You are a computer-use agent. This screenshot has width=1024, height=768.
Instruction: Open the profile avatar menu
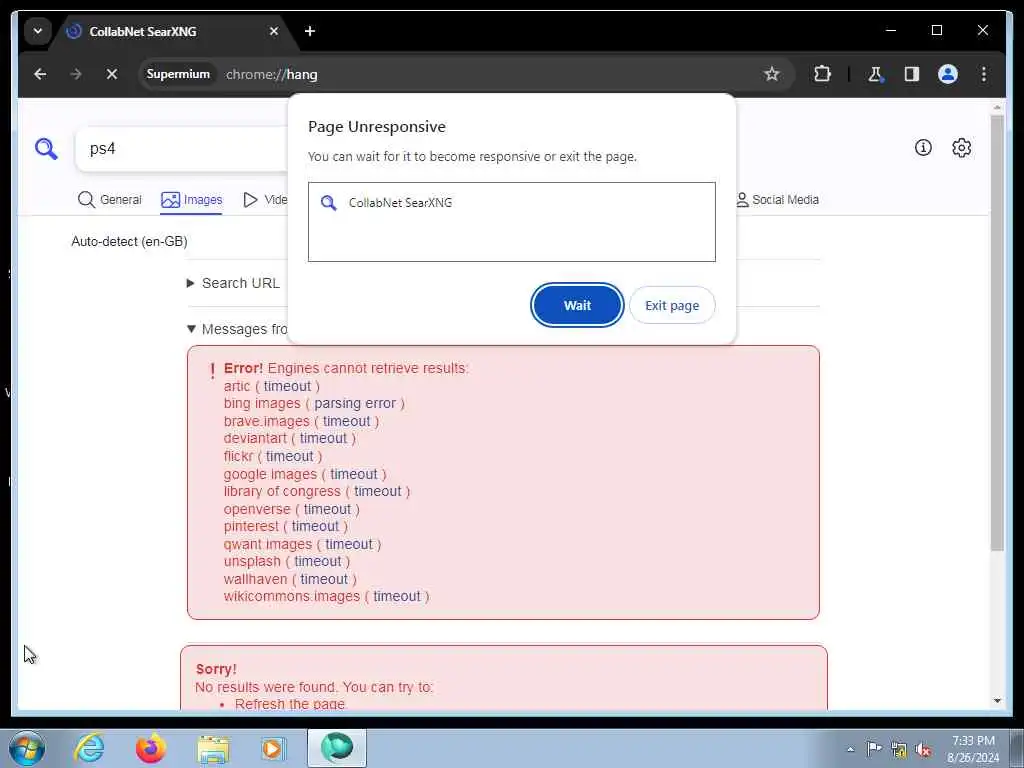pyautogui.click(x=948, y=74)
